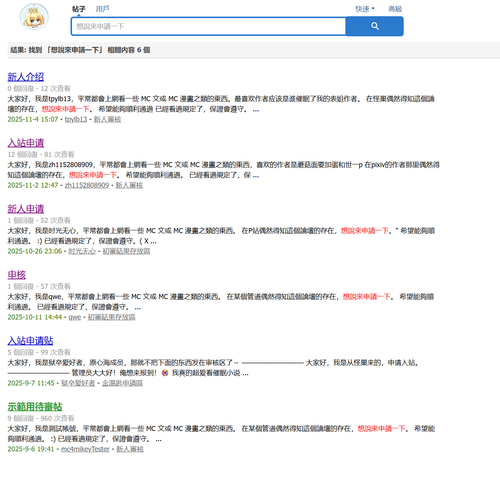The width and height of the screenshot is (500, 479).
Task: Open the 入站申请贴 thread
Action: pos(30,341)
